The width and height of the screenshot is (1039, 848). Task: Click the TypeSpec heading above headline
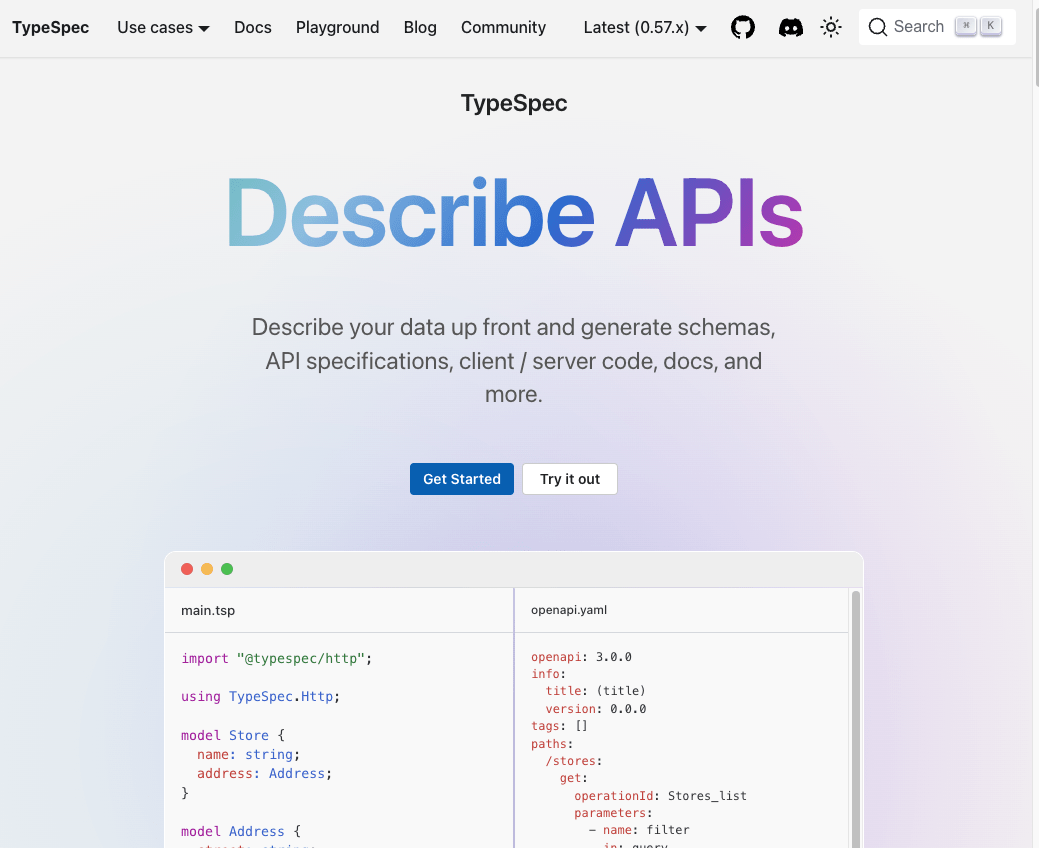pos(514,103)
